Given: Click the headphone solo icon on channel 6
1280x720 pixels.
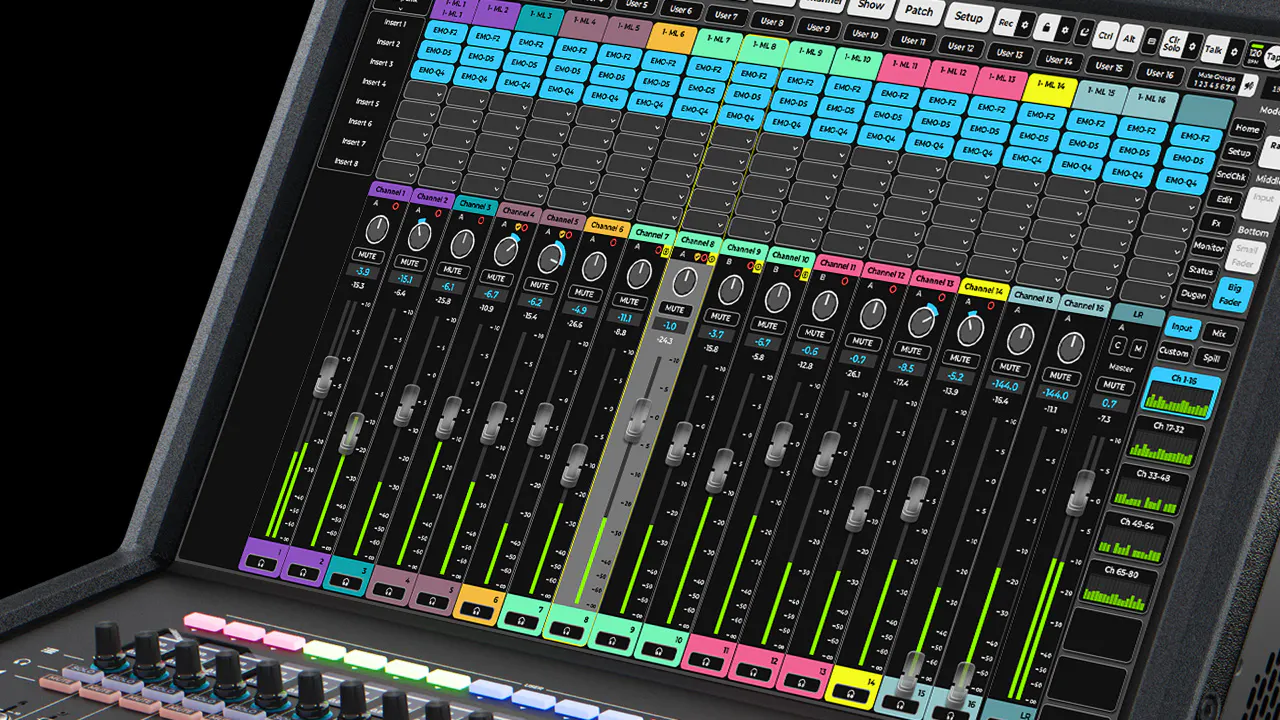Looking at the screenshot, I should [x=475, y=610].
